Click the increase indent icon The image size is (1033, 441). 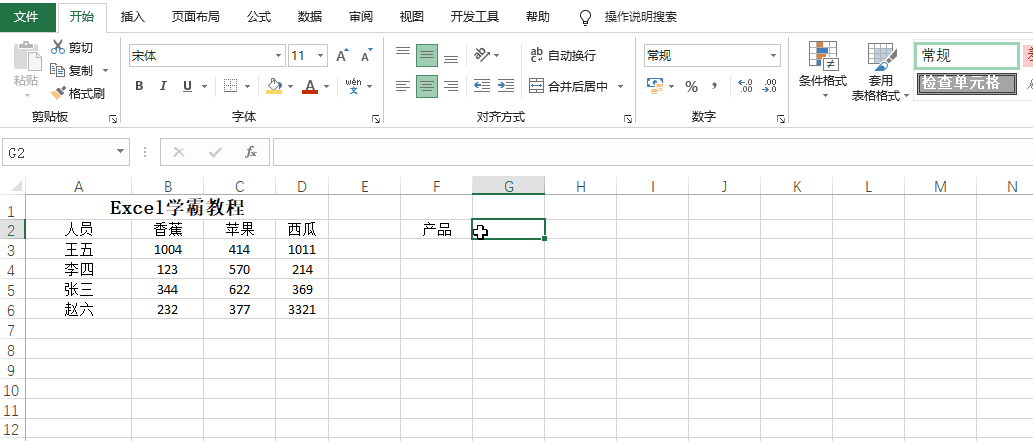point(506,86)
